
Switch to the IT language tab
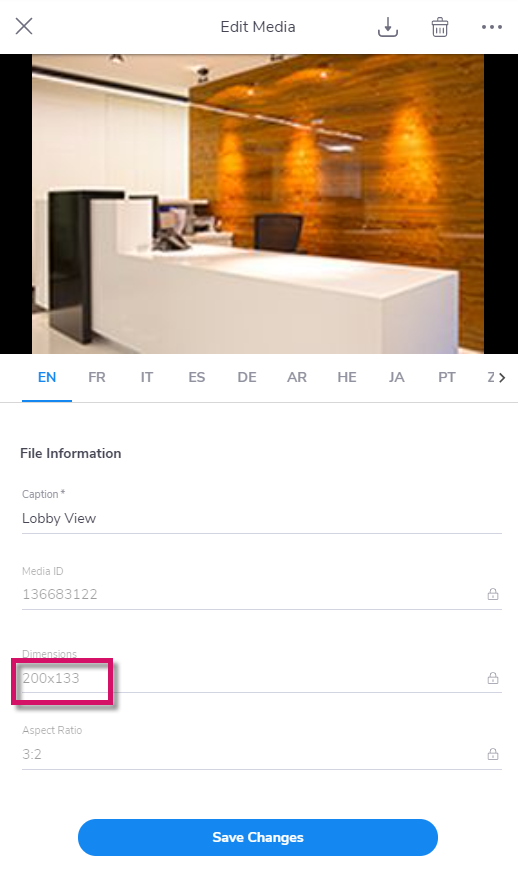[146, 377]
